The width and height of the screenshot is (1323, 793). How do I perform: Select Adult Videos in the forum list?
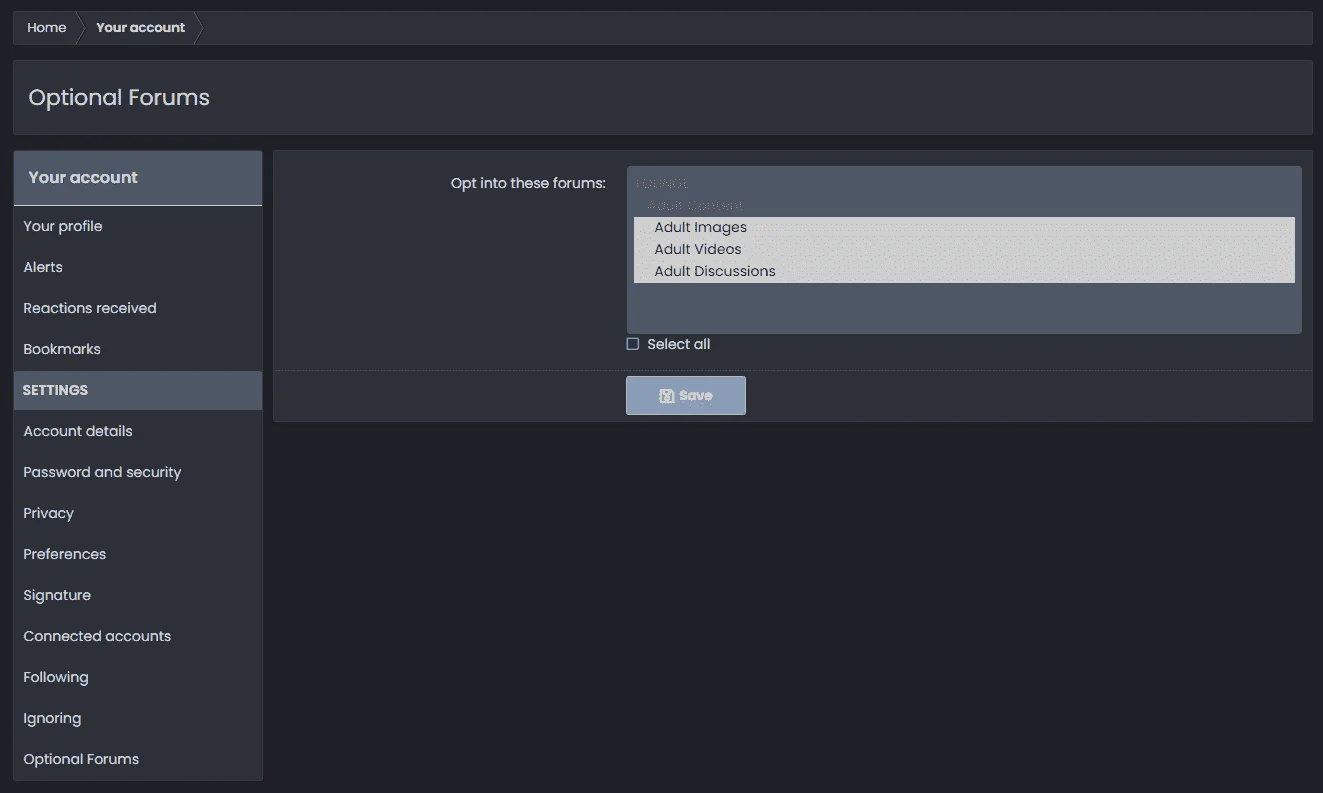[964, 250]
